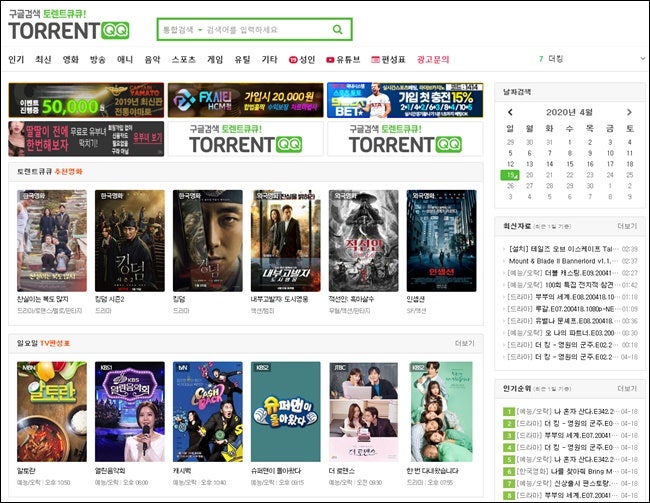Open the 게임 menu

click(x=215, y=59)
